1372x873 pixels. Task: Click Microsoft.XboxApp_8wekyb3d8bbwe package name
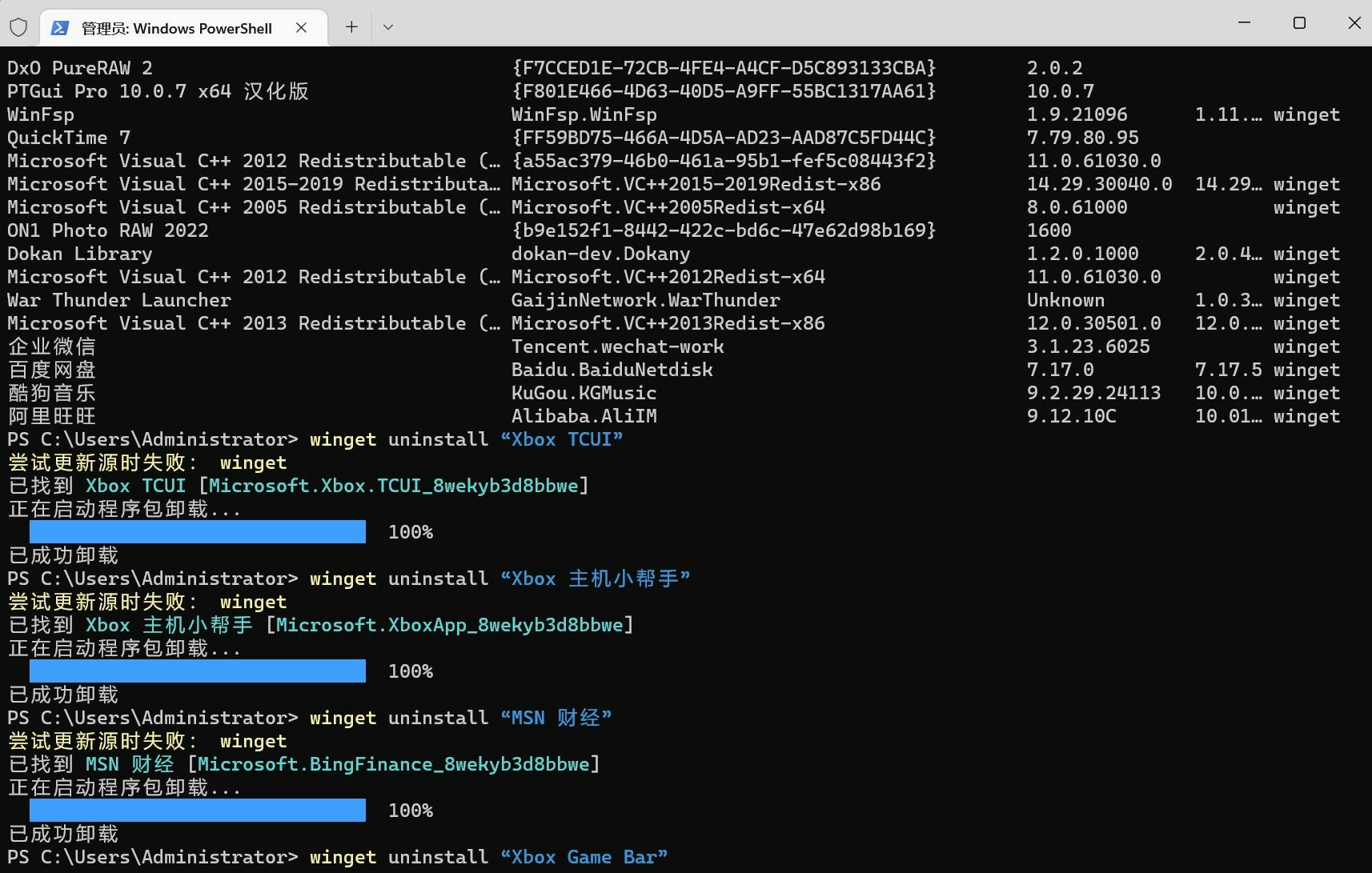coord(450,625)
